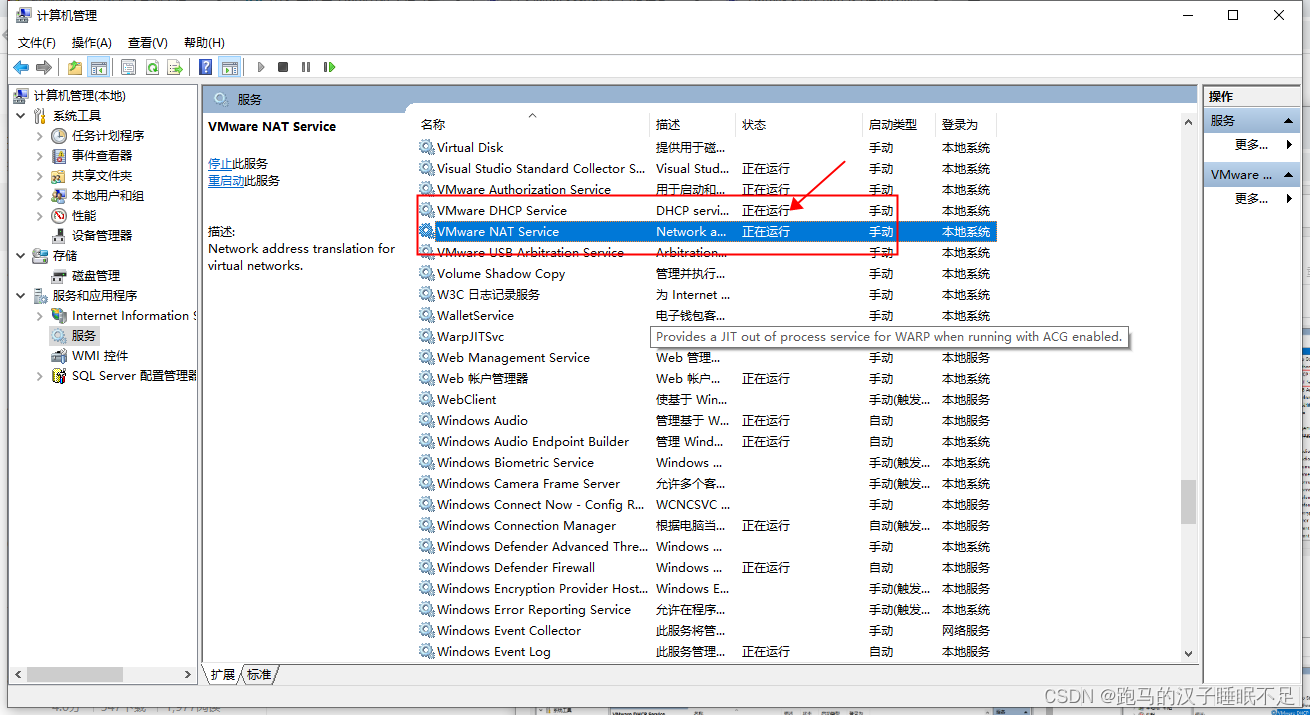This screenshot has width=1310, height=715.
Task: Click the Refresh toolbar icon
Action: (x=152, y=67)
